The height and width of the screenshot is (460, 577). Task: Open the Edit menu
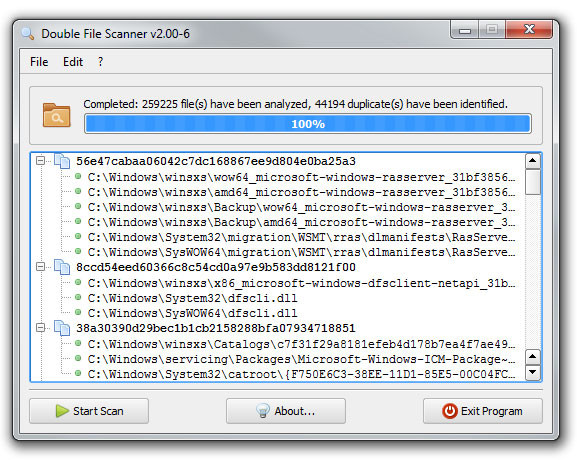[x=73, y=62]
